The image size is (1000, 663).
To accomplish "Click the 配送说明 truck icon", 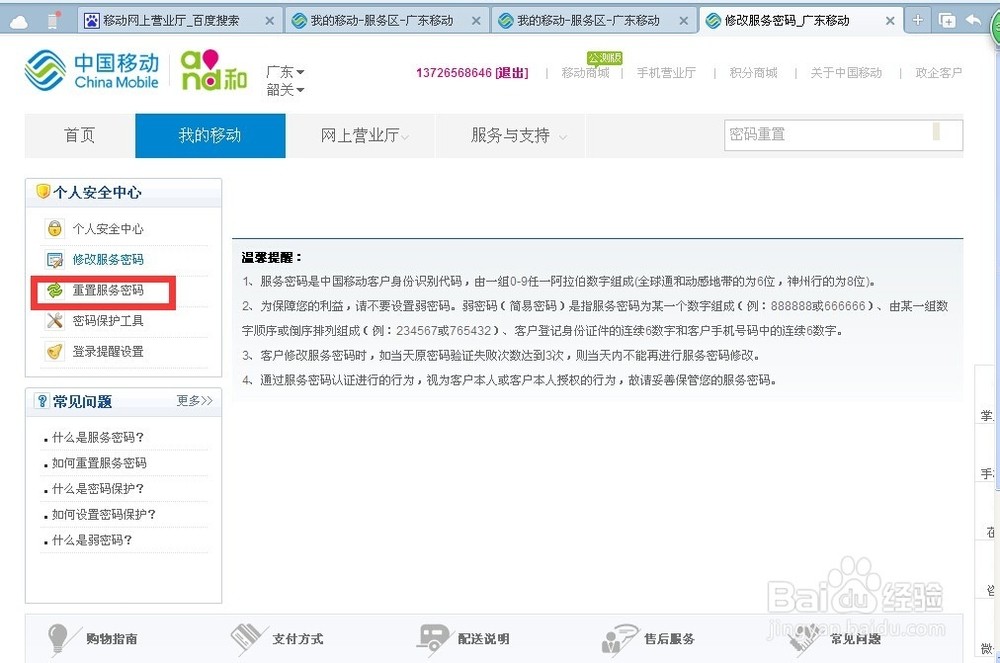I will [433, 638].
